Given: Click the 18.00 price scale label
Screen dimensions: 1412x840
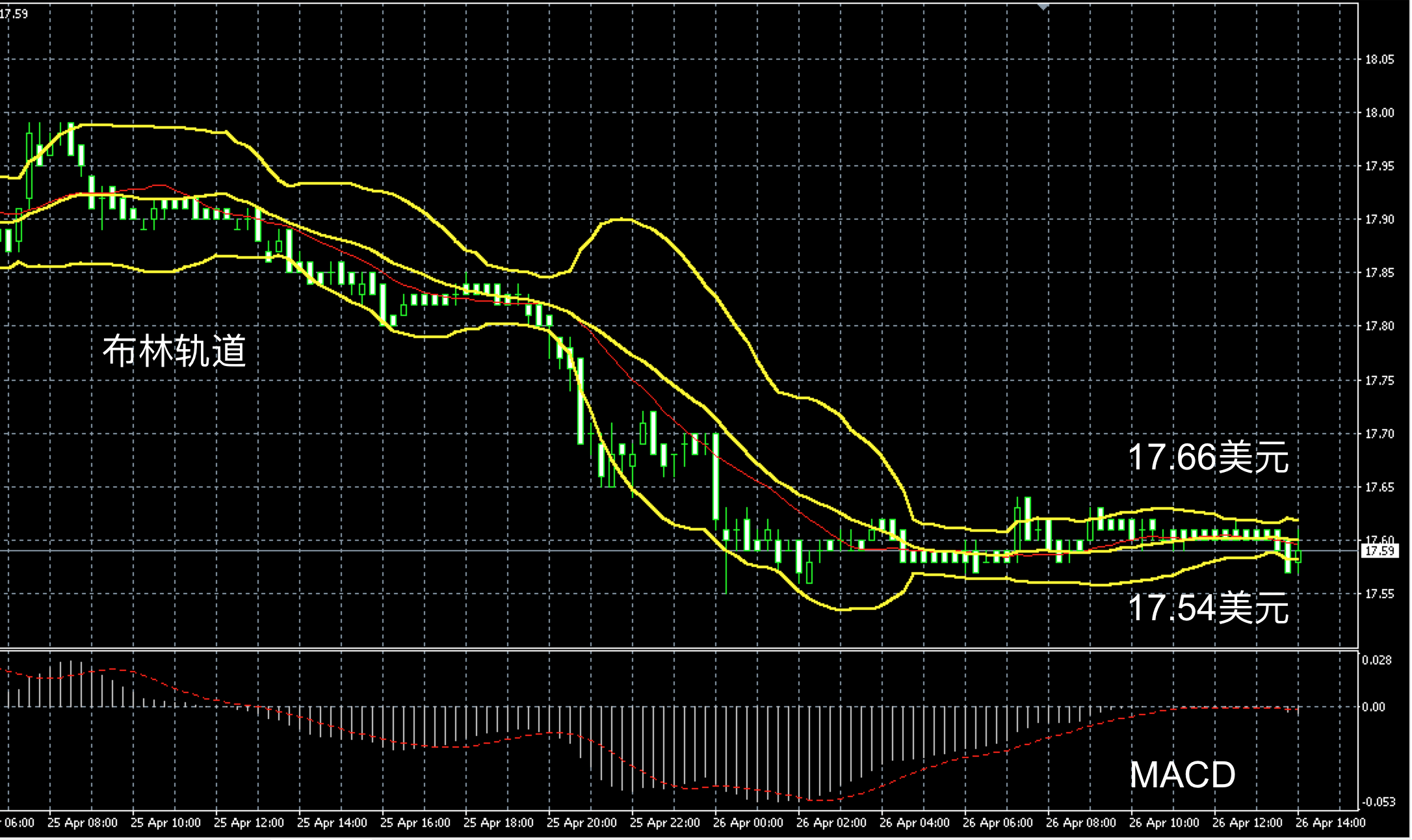Looking at the screenshot, I should coord(1379,113).
